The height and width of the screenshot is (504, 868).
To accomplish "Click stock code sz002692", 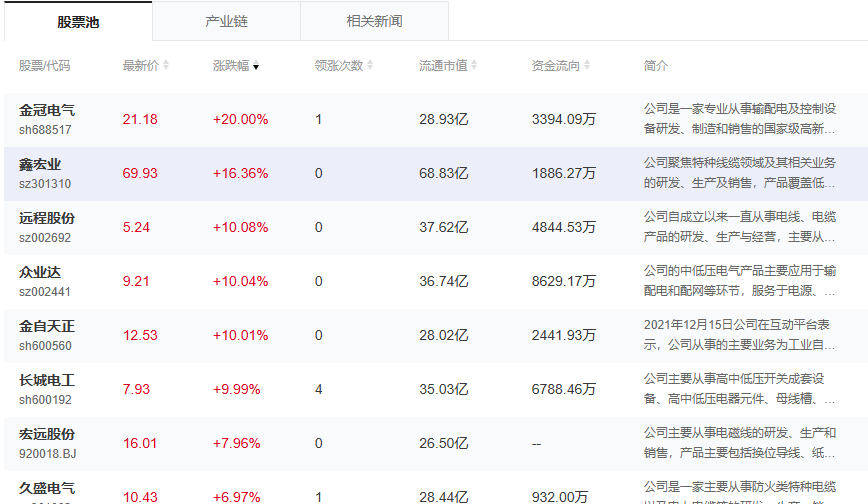I will click(45, 238).
